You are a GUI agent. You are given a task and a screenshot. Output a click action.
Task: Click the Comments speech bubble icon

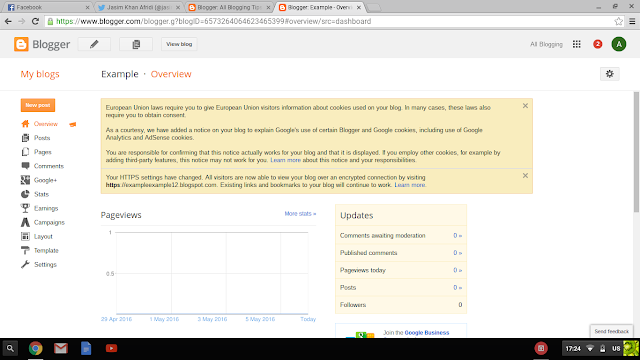25,166
